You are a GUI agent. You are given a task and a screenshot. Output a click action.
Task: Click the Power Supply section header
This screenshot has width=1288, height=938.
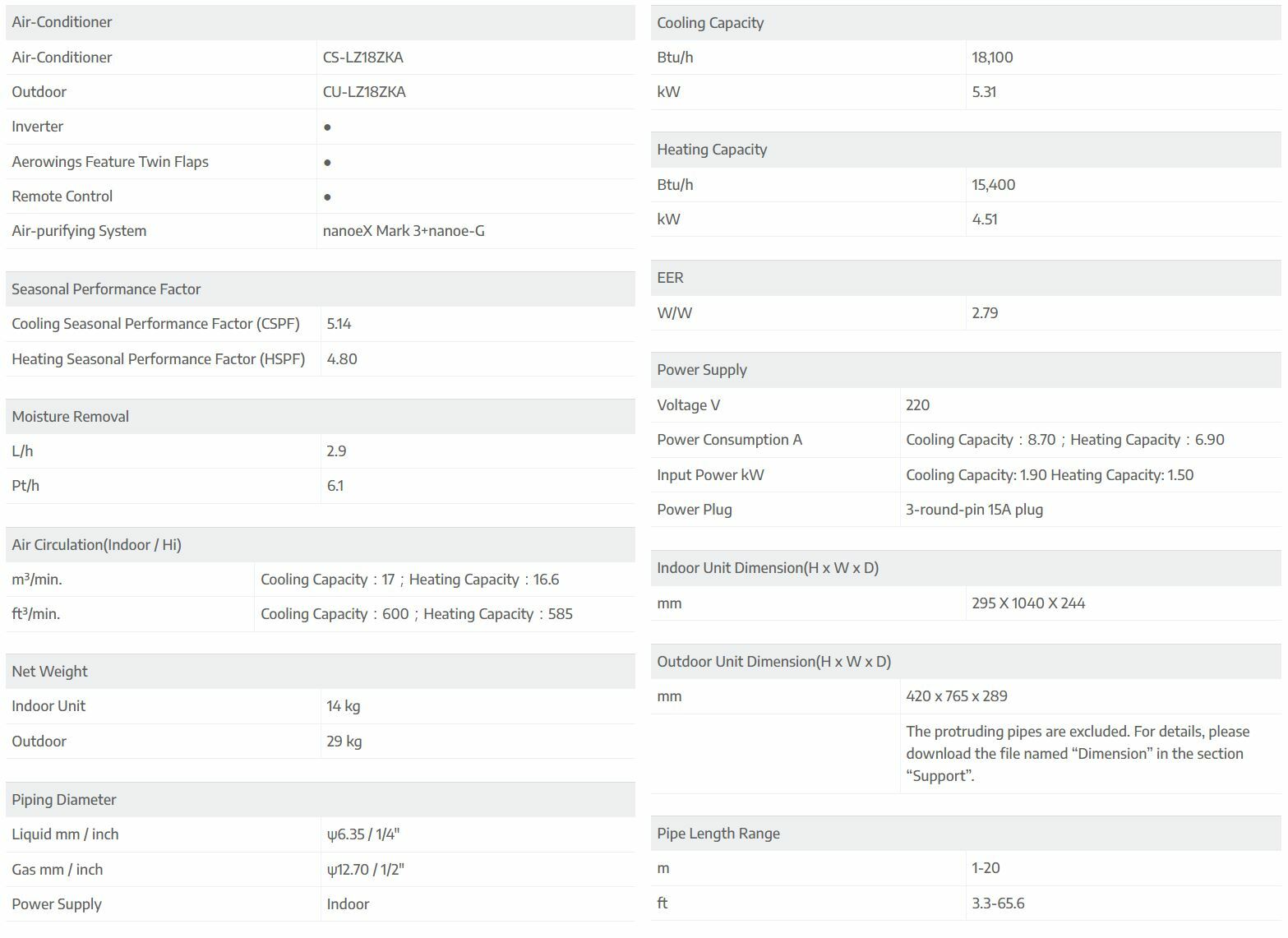(x=702, y=370)
